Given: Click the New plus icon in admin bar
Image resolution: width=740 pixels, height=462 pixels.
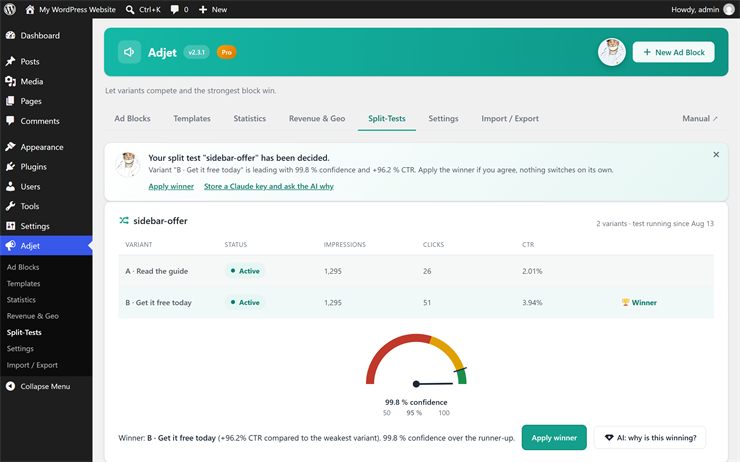Looking at the screenshot, I should tap(203, 9).
